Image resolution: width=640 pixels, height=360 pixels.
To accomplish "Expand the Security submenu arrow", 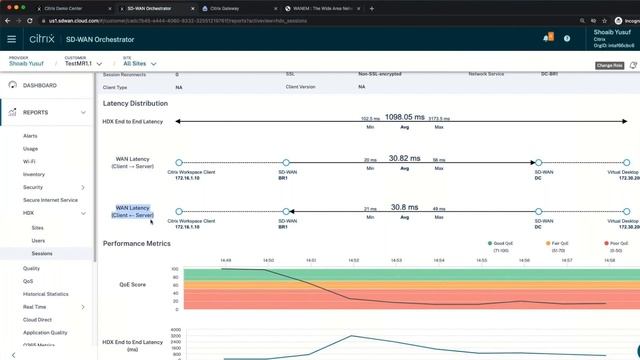I will pyautogui.click(x=83, y=187).
